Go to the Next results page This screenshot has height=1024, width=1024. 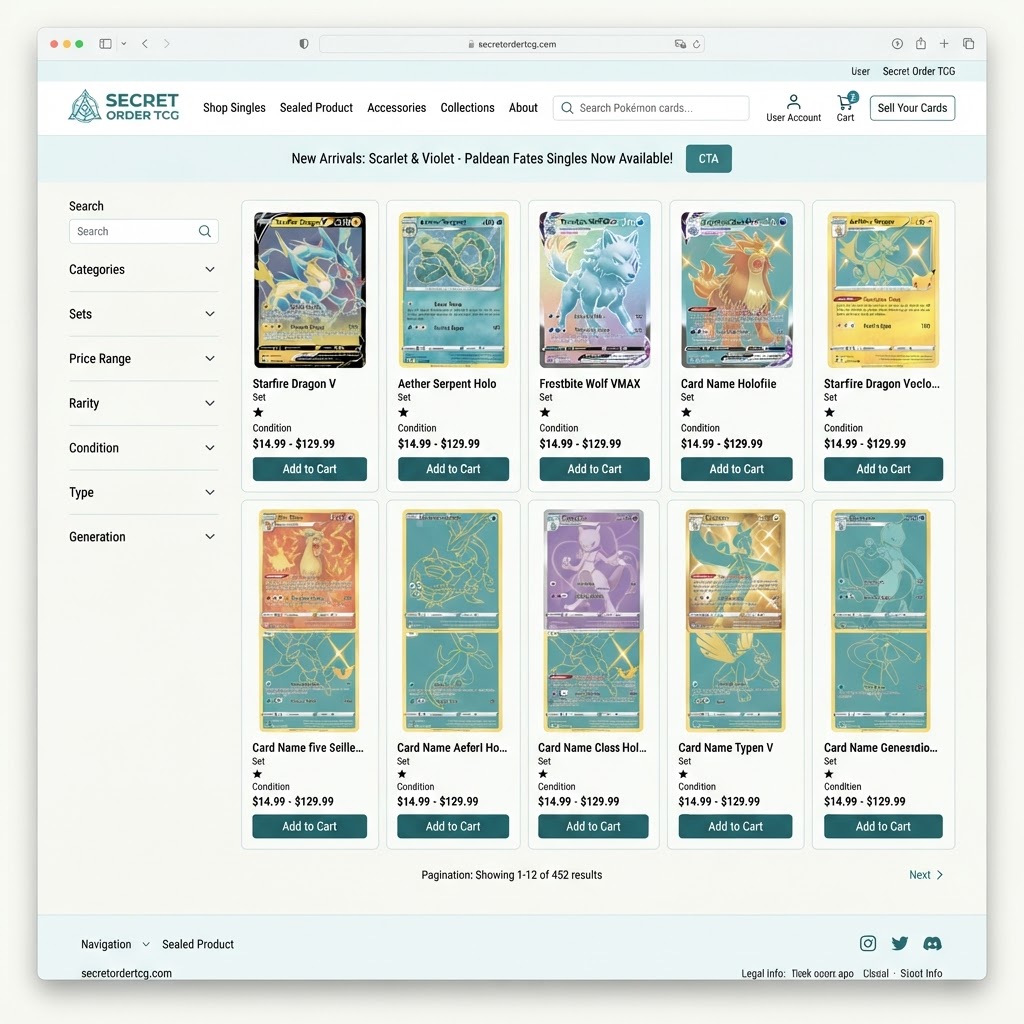[926, 875]
